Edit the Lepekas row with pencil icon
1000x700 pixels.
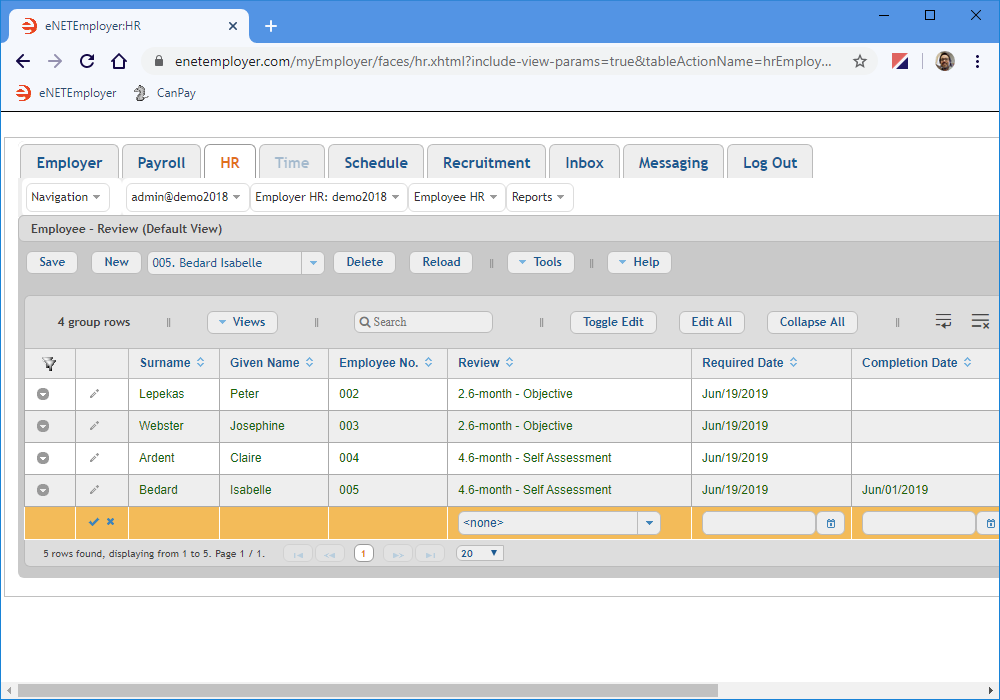(94, 394)
